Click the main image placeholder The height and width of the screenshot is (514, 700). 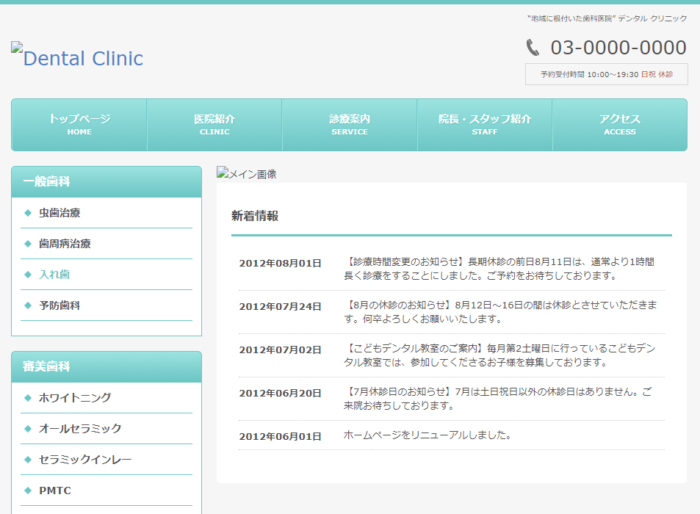247,174
